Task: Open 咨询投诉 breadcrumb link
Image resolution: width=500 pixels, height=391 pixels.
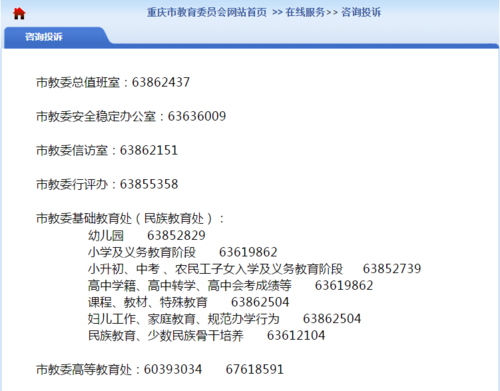Action: click(x=361, y=12)
